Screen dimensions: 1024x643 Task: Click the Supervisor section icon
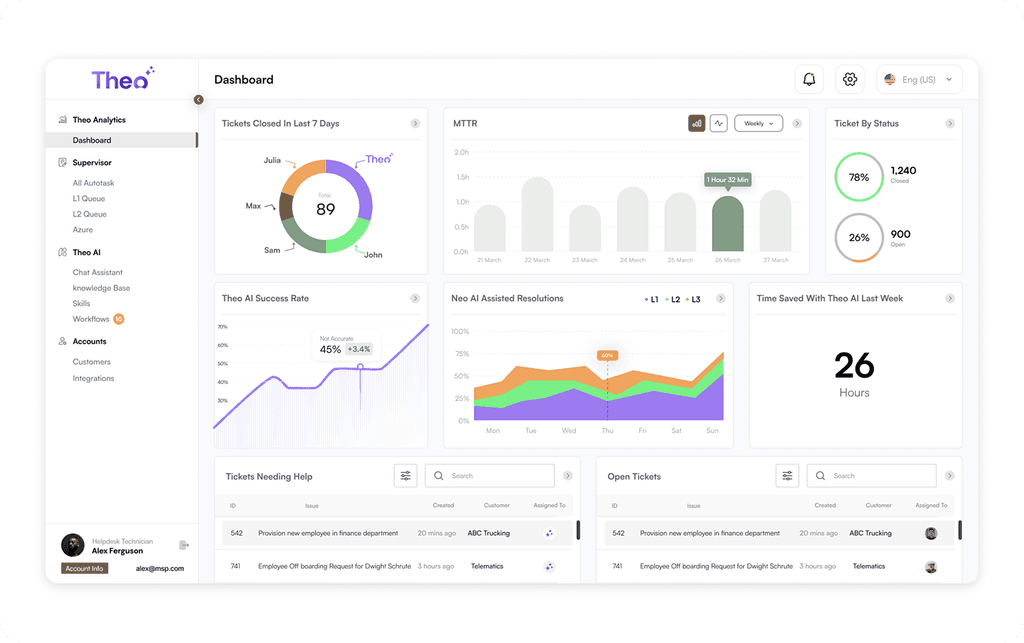pos(63,163)
